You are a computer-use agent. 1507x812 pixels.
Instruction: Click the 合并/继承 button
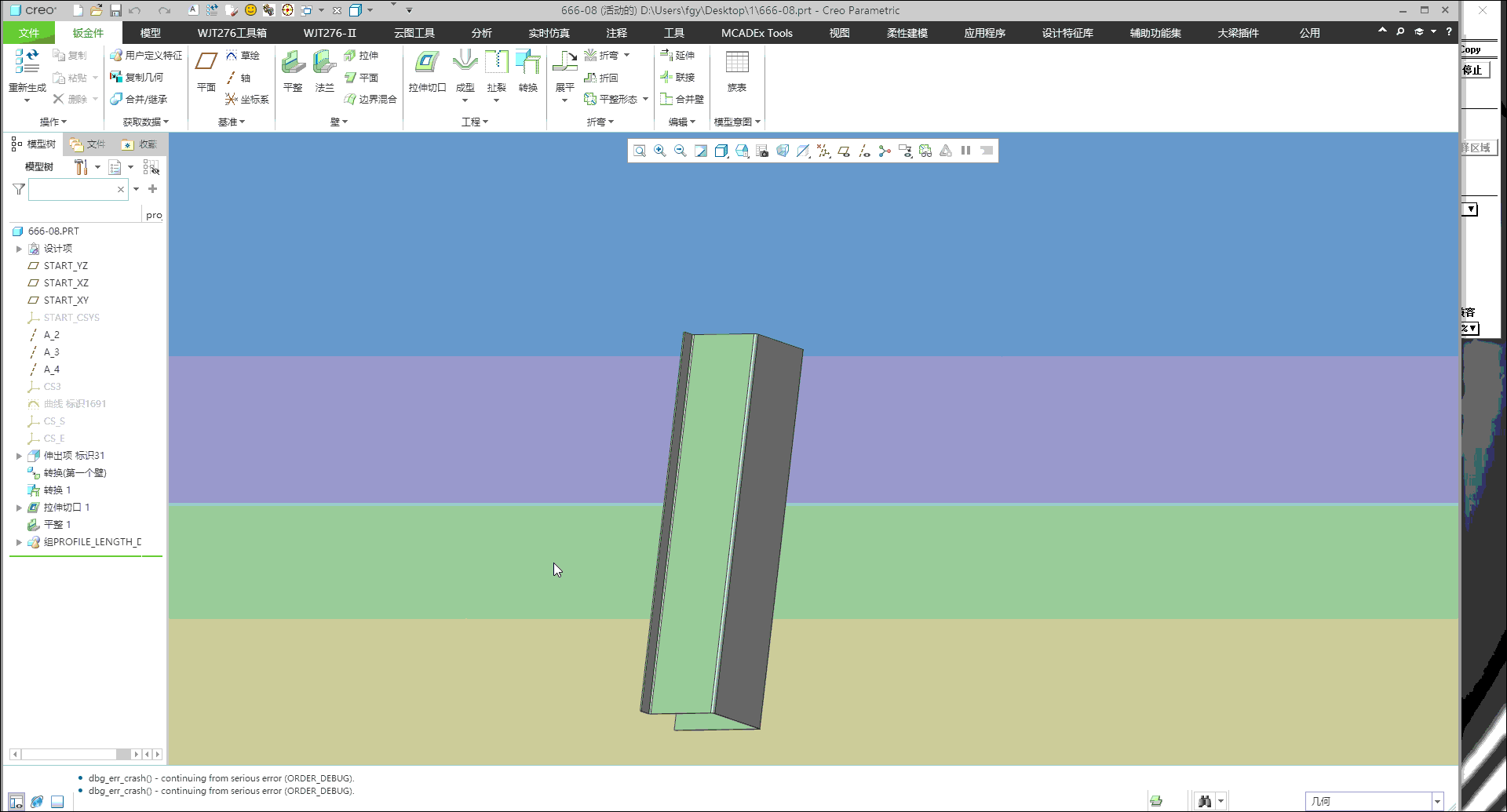138,100
